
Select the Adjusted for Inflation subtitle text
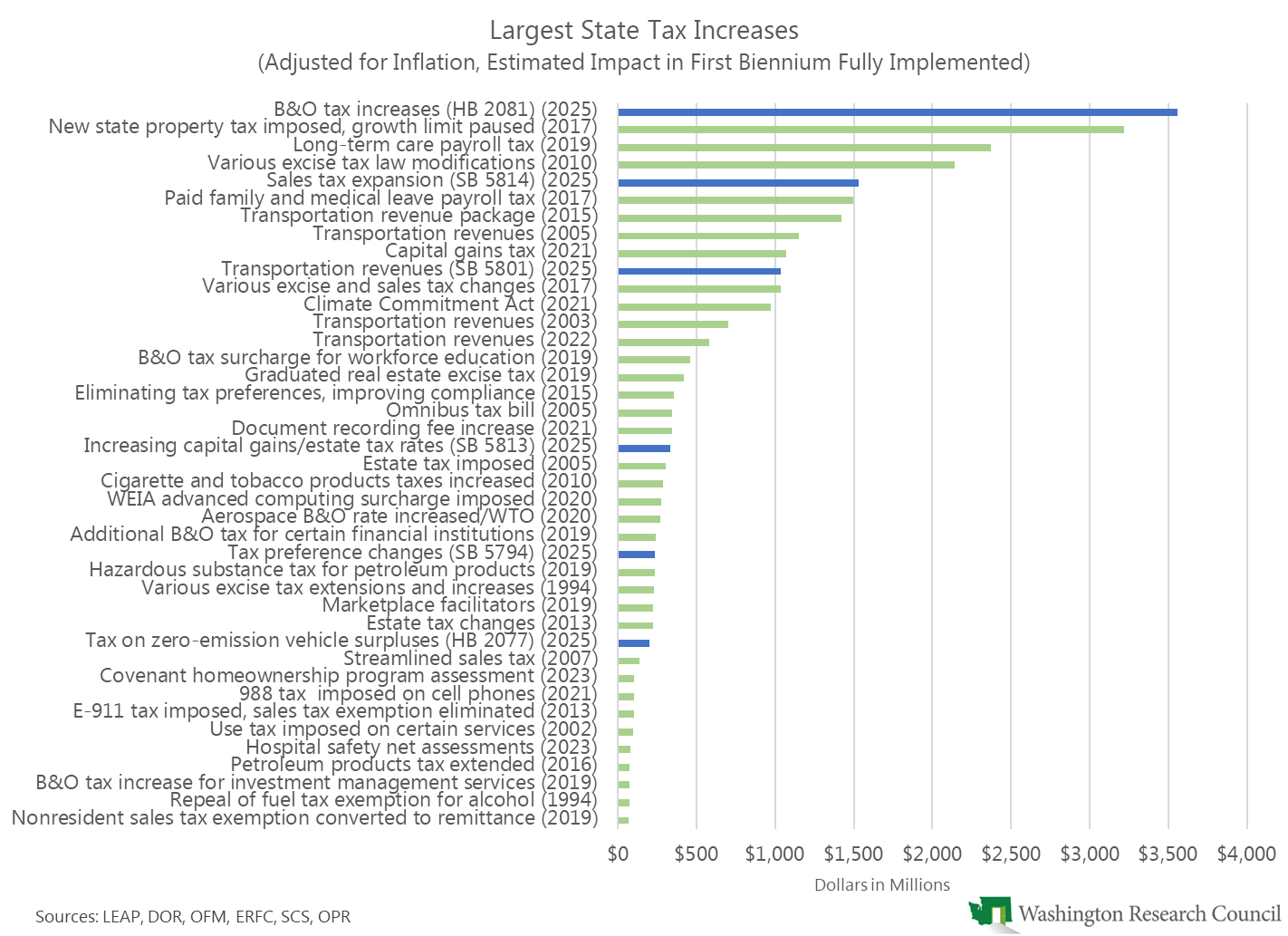click(644, 63)
